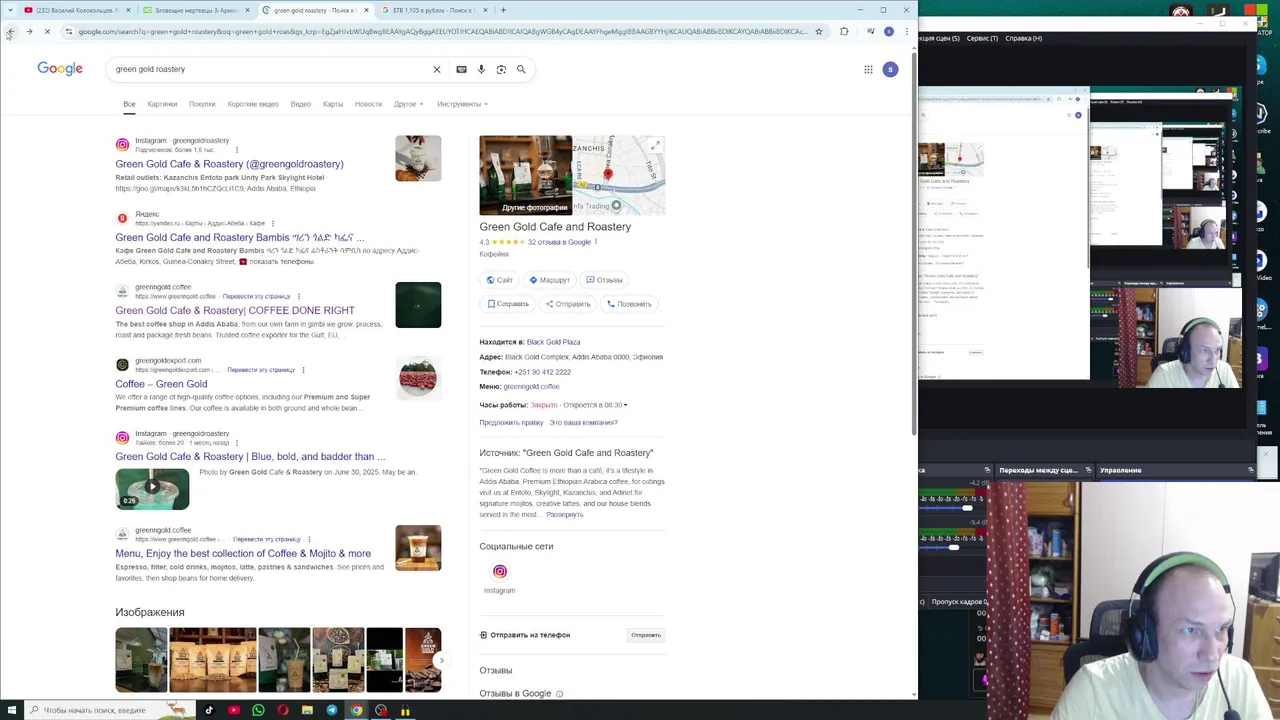
Task: Click the 'Сайт' button in the knowledge panel
Action: (x=499, y=280)
